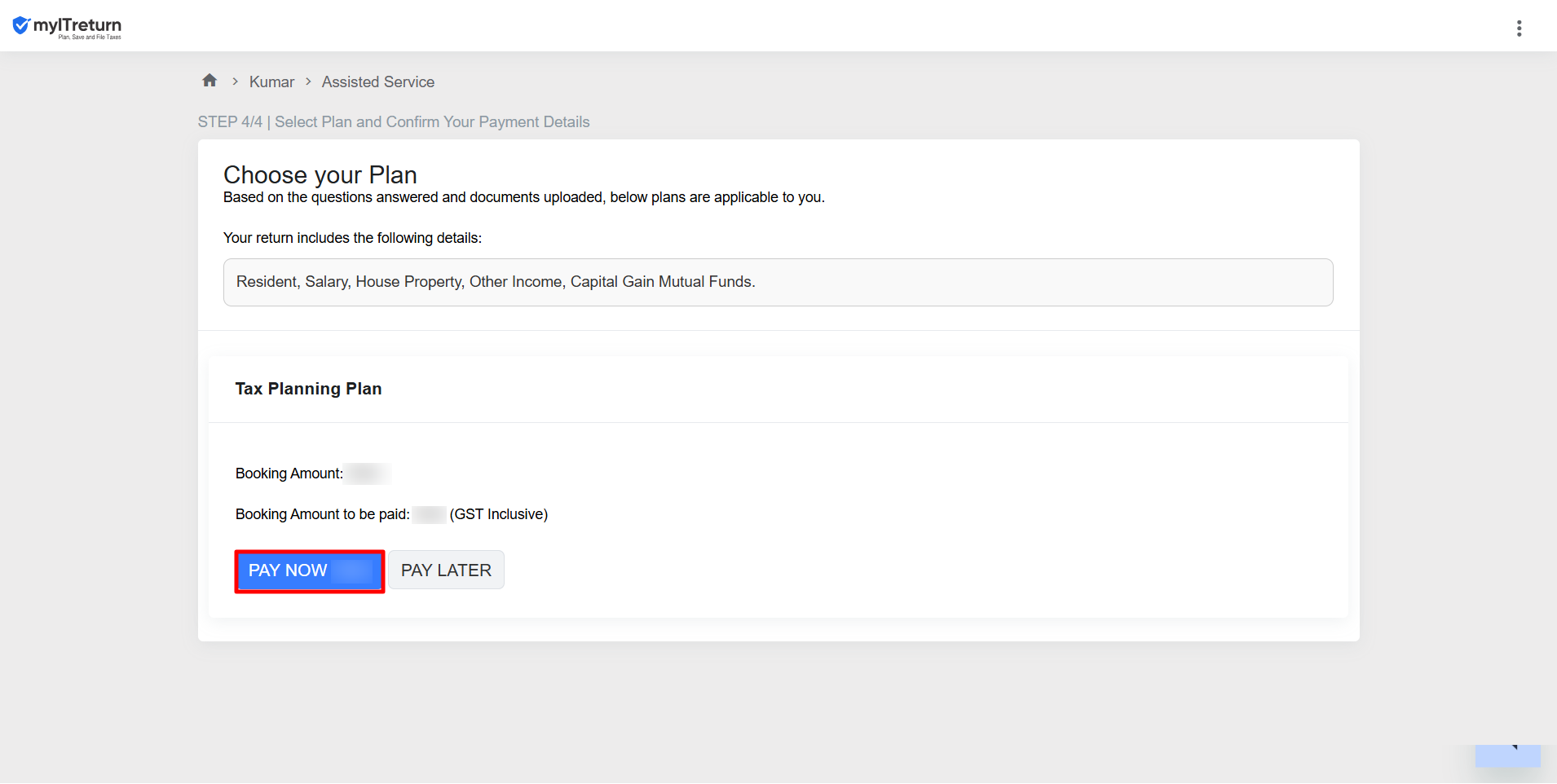Click the STEP 4/4 heading text
The height and width of the screenshot is (784, 1557).
(394, 122)
